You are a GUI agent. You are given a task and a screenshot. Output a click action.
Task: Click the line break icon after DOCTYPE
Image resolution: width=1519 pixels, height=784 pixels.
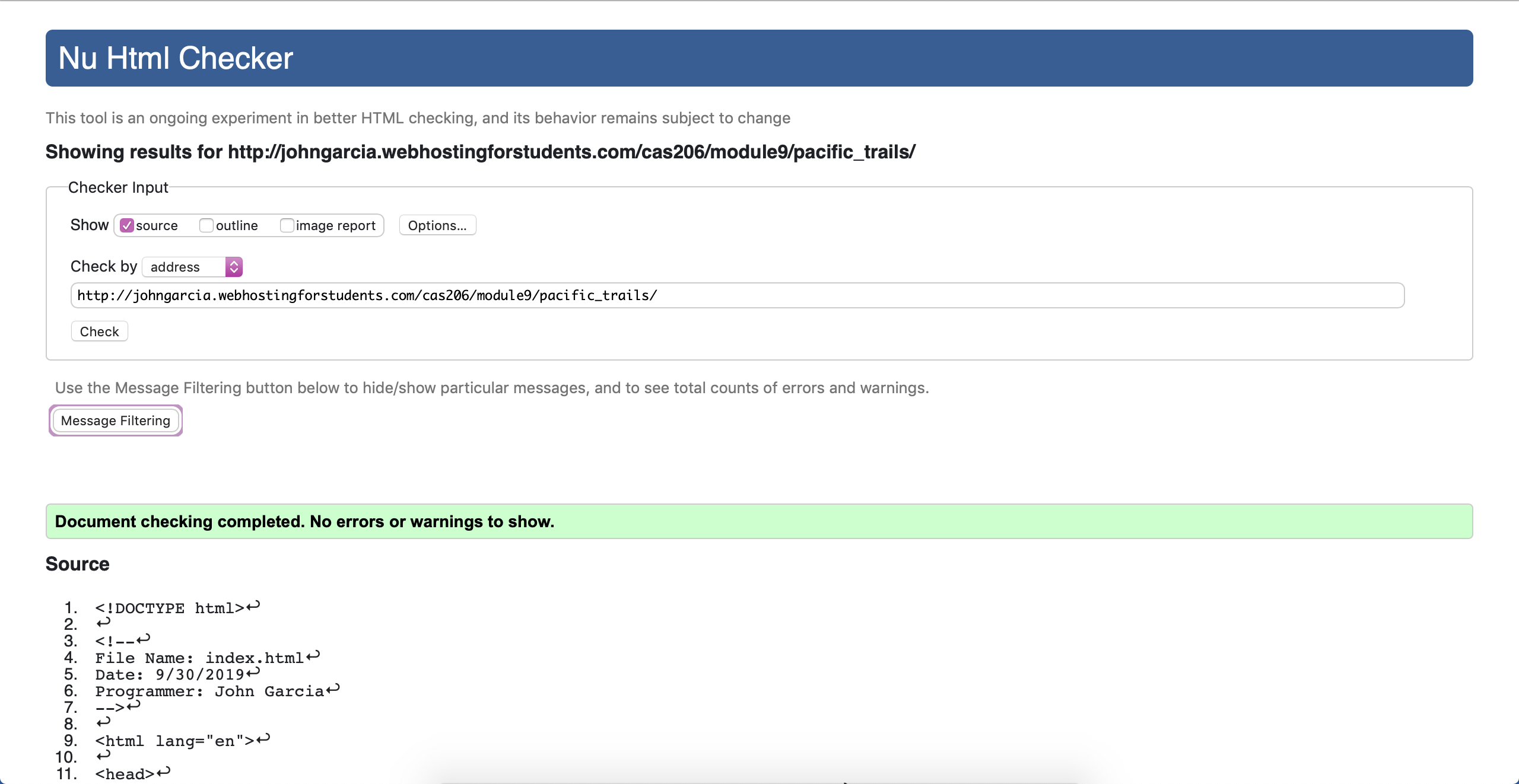[x=253, y=606]
